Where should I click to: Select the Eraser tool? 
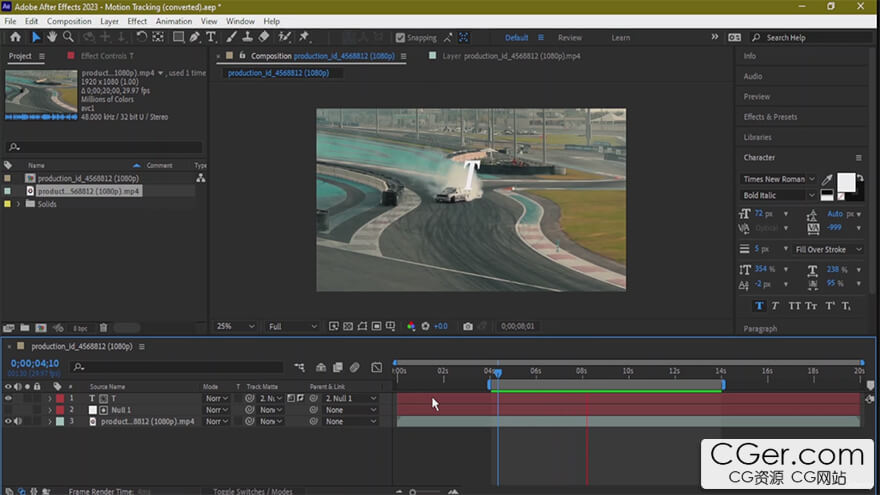(264, 37)
